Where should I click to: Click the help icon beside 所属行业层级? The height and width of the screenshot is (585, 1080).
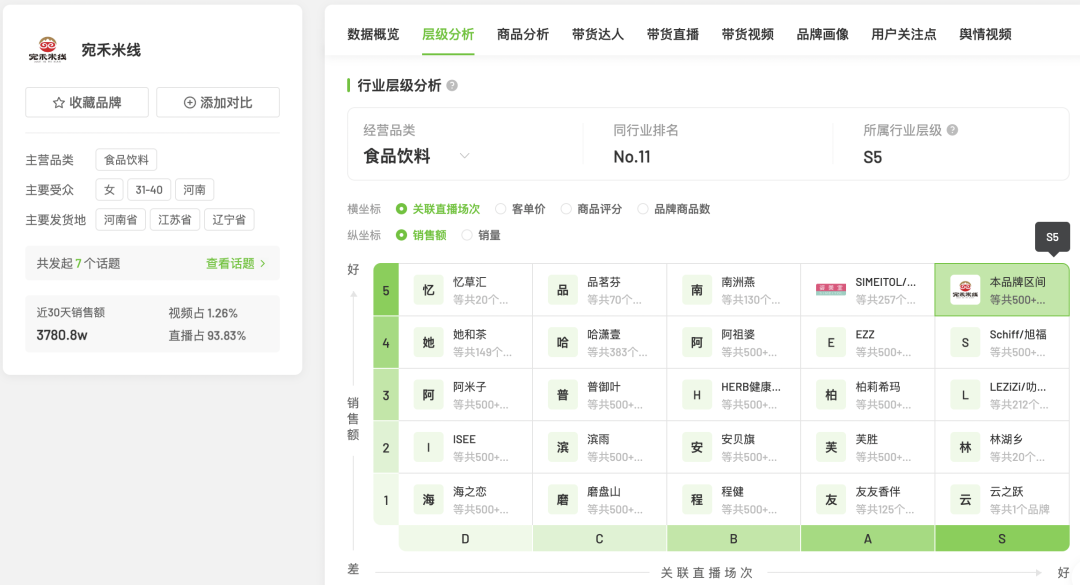click(953, 130)
